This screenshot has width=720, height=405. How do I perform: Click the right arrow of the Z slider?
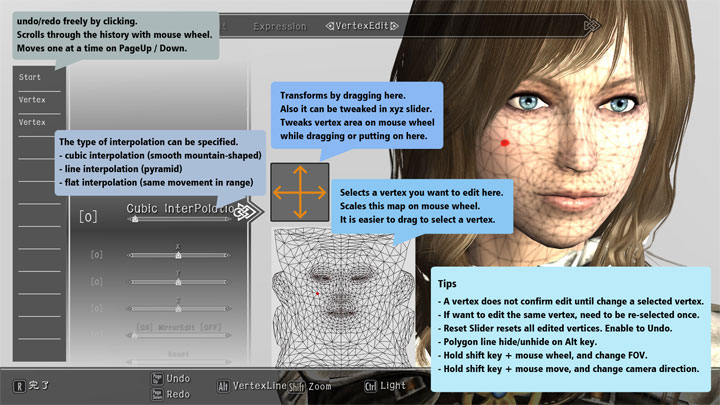coord(228,309)
